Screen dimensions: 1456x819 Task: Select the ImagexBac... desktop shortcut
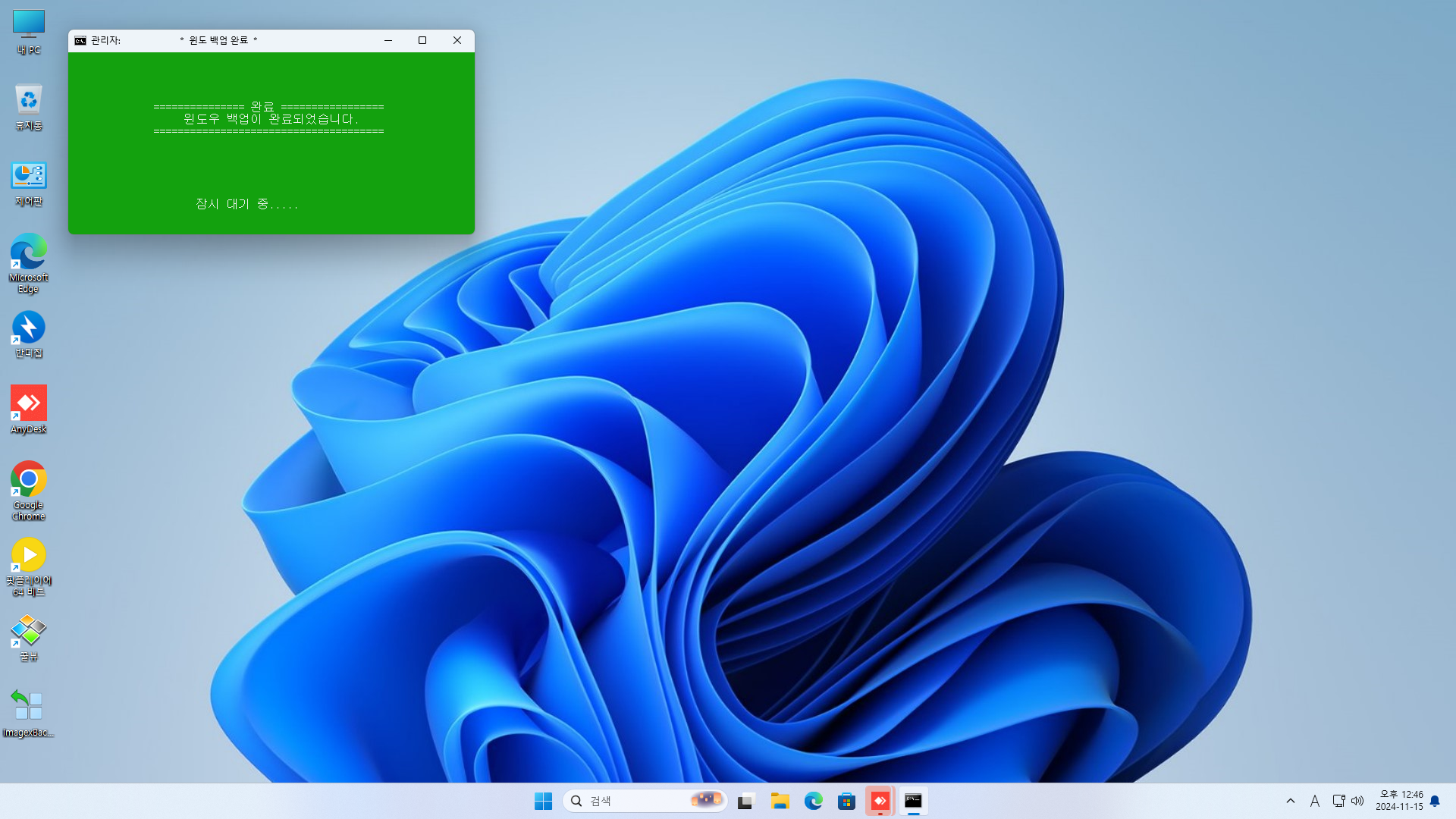28,714
